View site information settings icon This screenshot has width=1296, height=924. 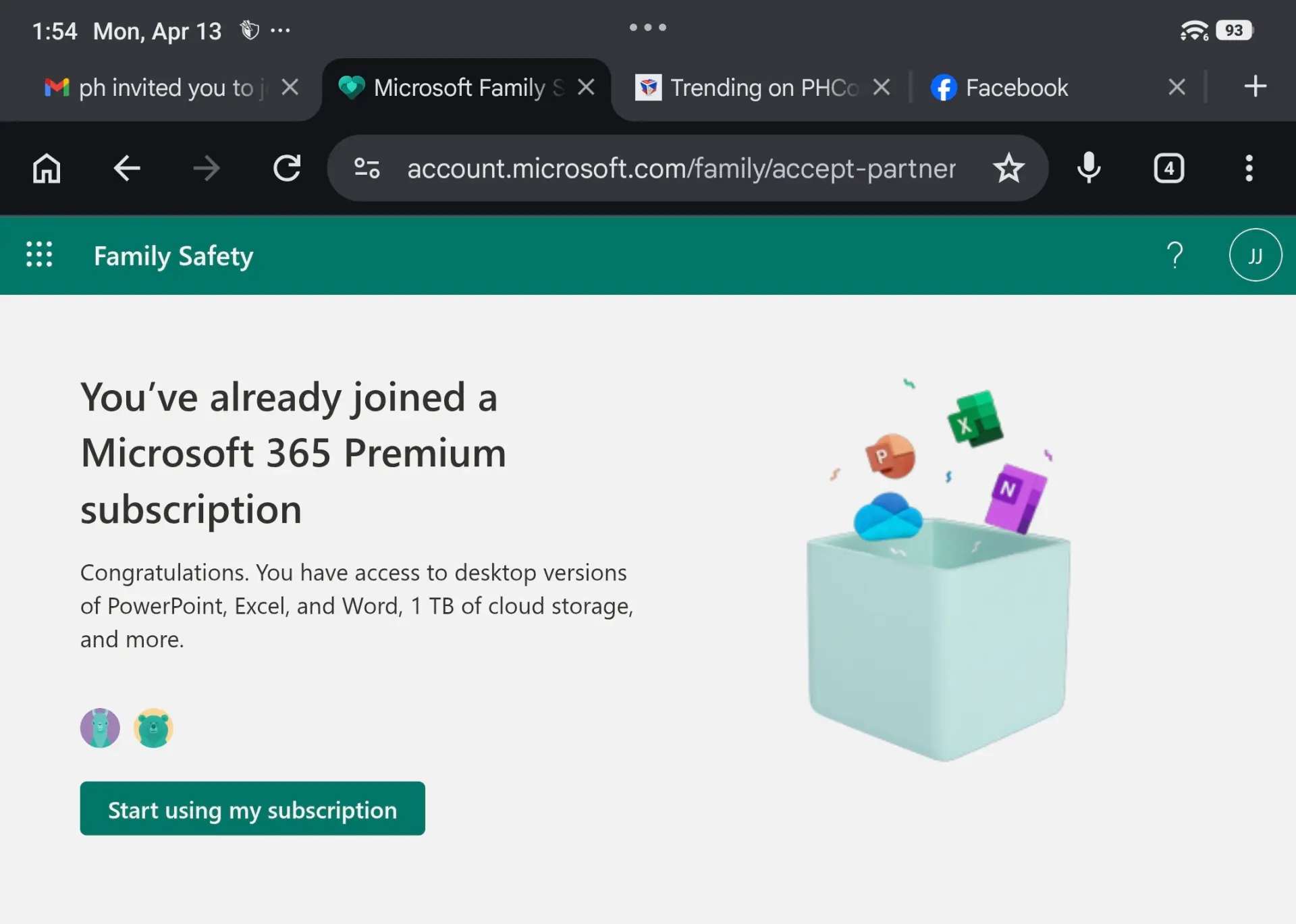(367, 168)
